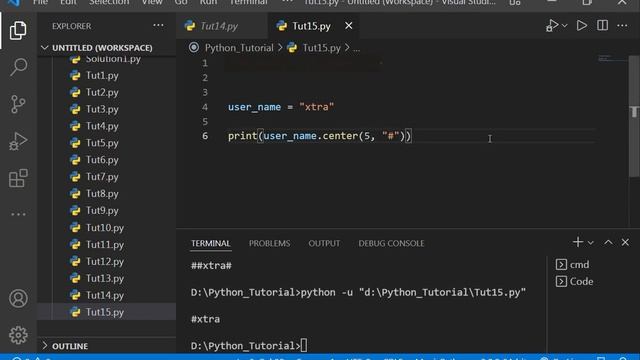
Task: Open the Explorer view in activity bar
Action: (18, 31)
